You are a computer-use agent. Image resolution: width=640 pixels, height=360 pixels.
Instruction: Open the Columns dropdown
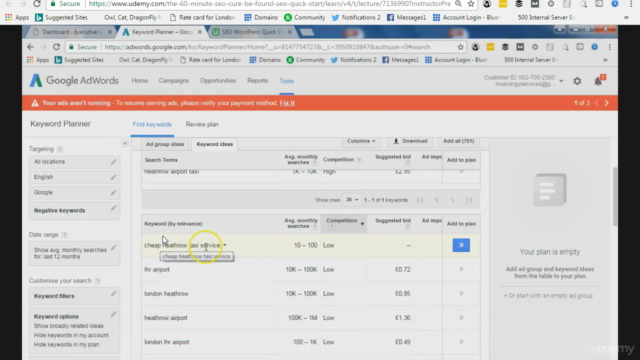pyautogui.click(x=361, y=141)
